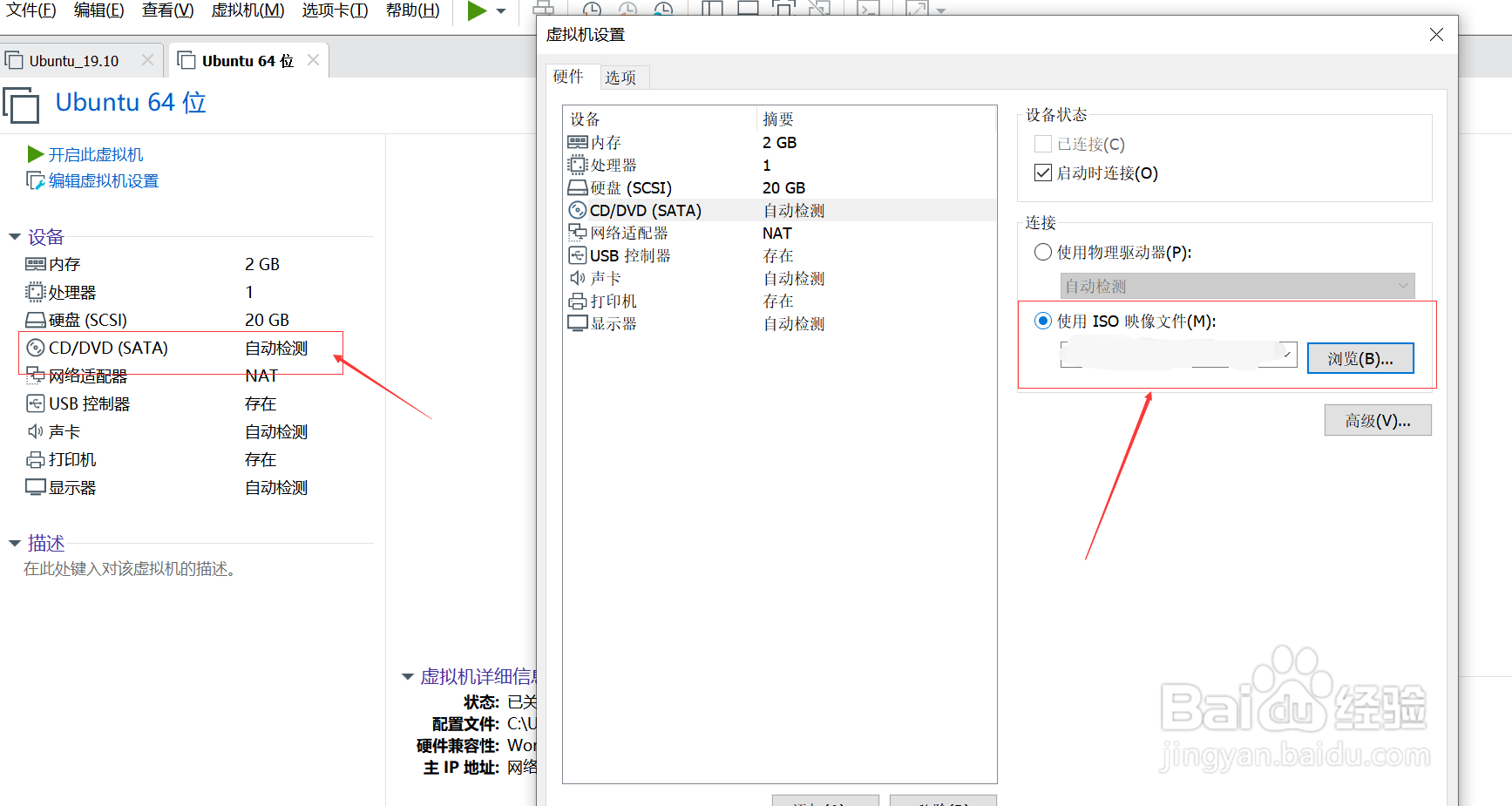This screenshot has height=806, width=1512.
Task: Click the description text 在此处键入对该虚拟机的描述
Action: (129, 569)
